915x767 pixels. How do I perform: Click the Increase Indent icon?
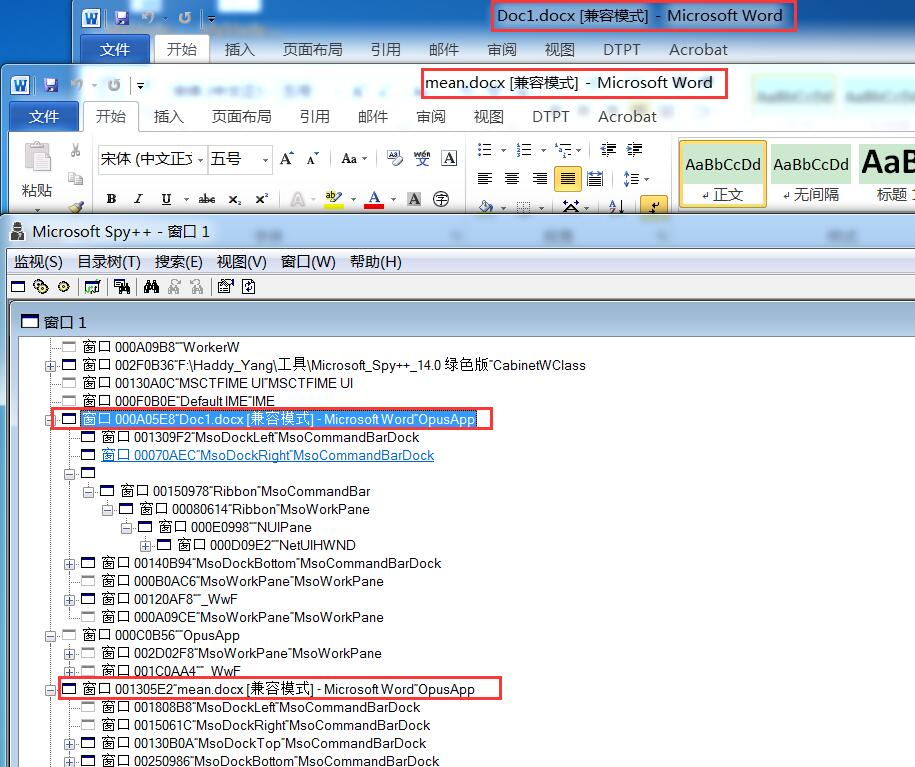point(634,150)
